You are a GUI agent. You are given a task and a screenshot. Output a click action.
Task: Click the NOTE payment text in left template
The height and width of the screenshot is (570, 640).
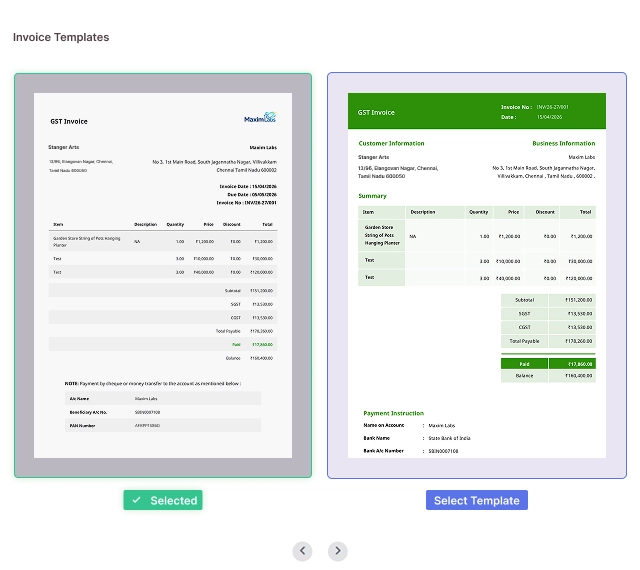coord(153,383)
